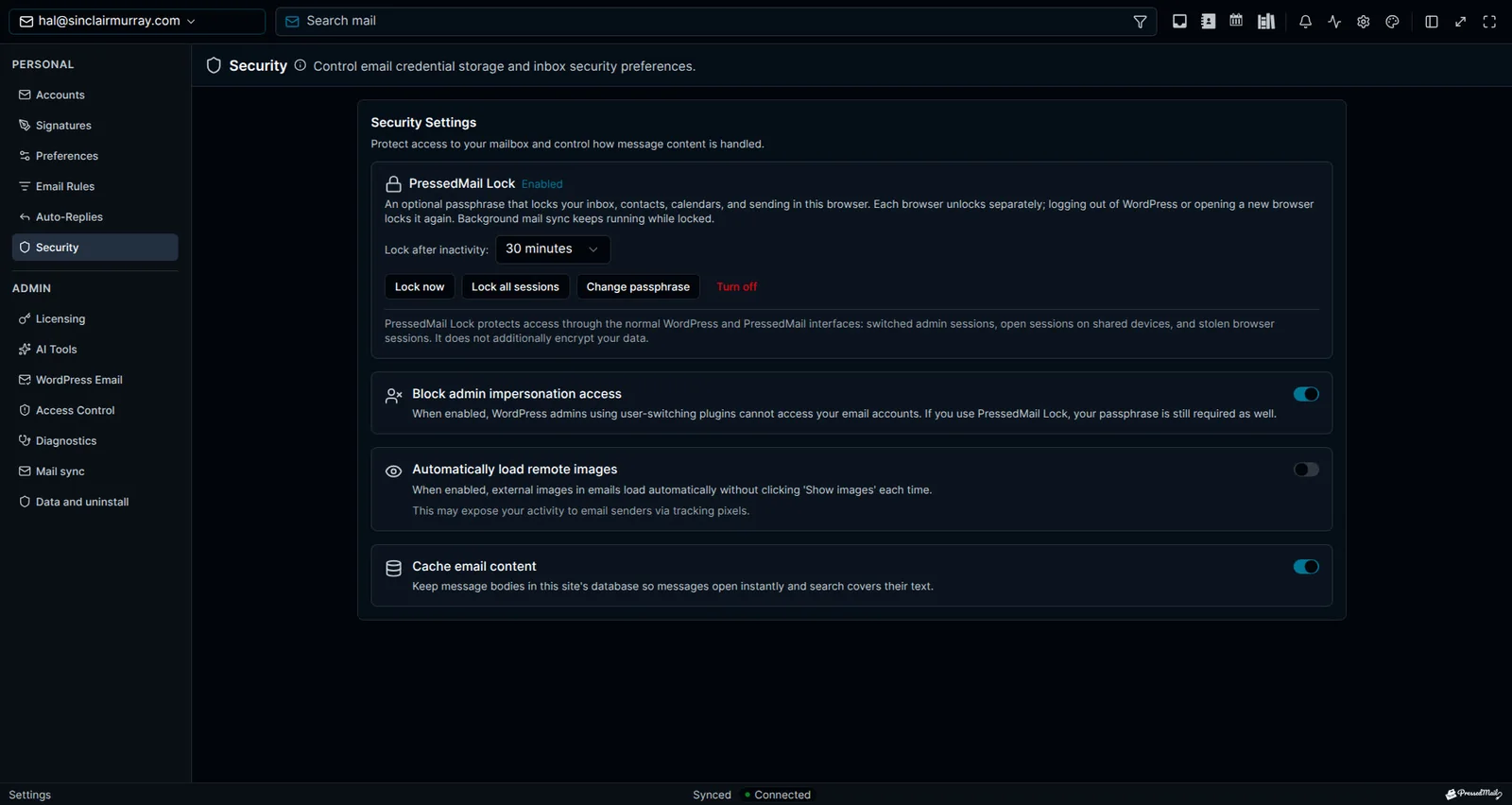Open Diagnostics admin page

click(x=94, y=441)
